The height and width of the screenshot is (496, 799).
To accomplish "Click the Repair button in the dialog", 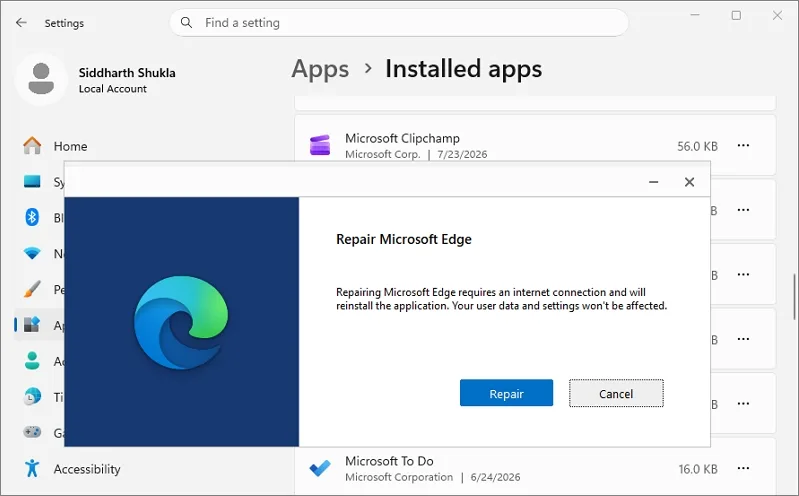I will pyautogui.click(x=506, y=393).
